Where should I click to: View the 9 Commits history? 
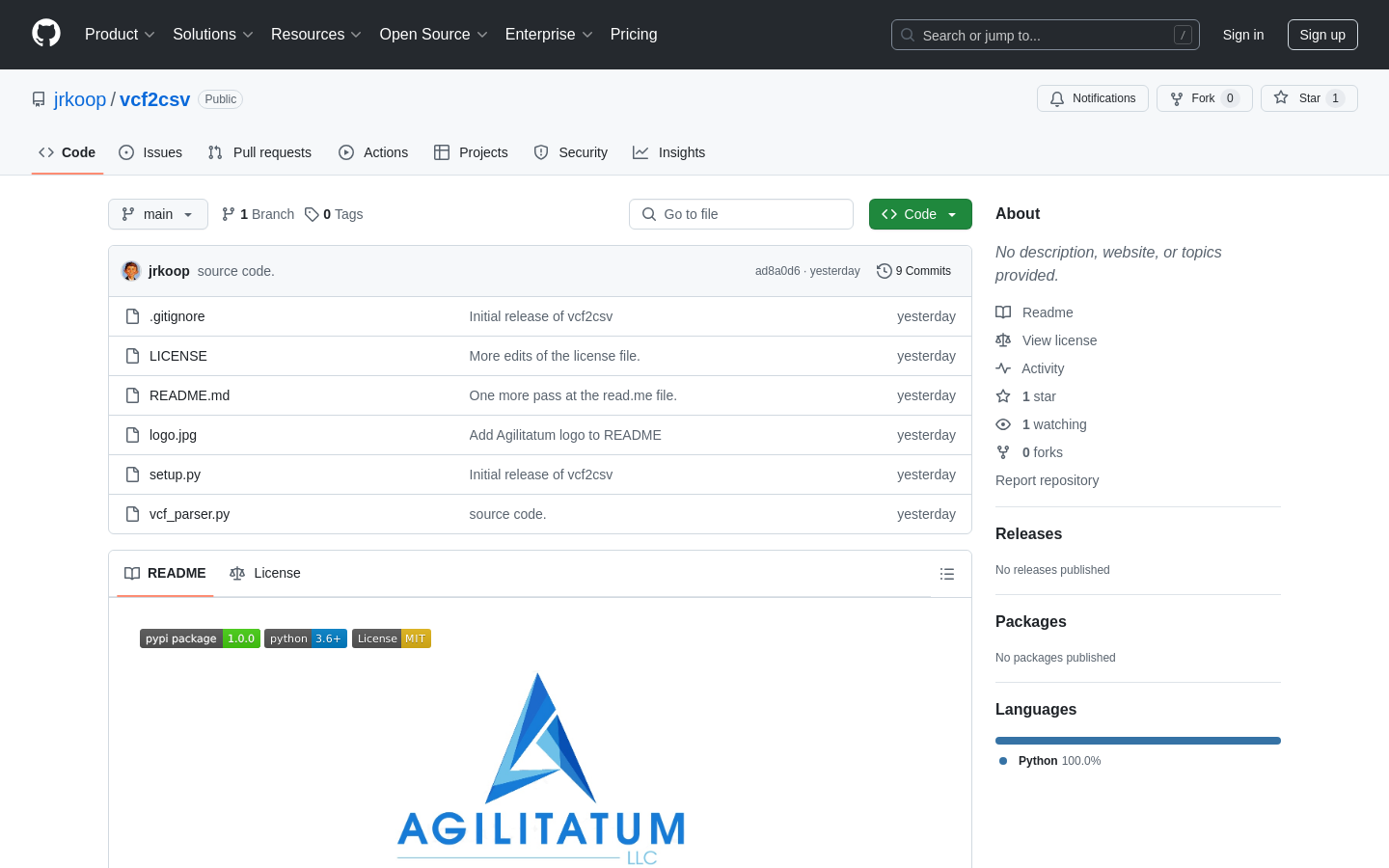coord(913,271)
